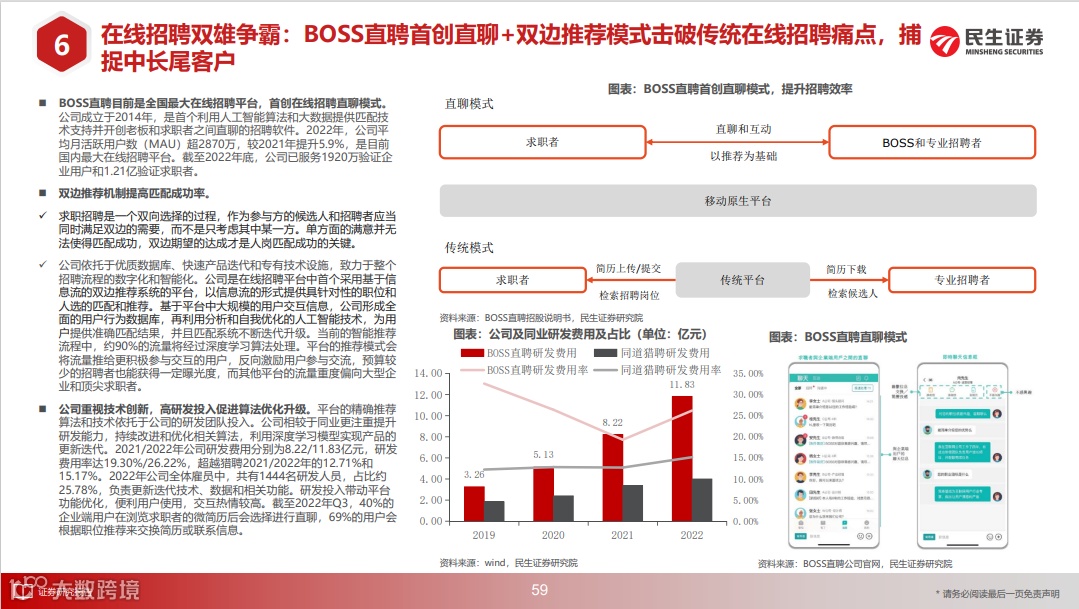Click the 传统模式 heading
The width and height of the screenshot is (1079, 609).
point(469,248)
